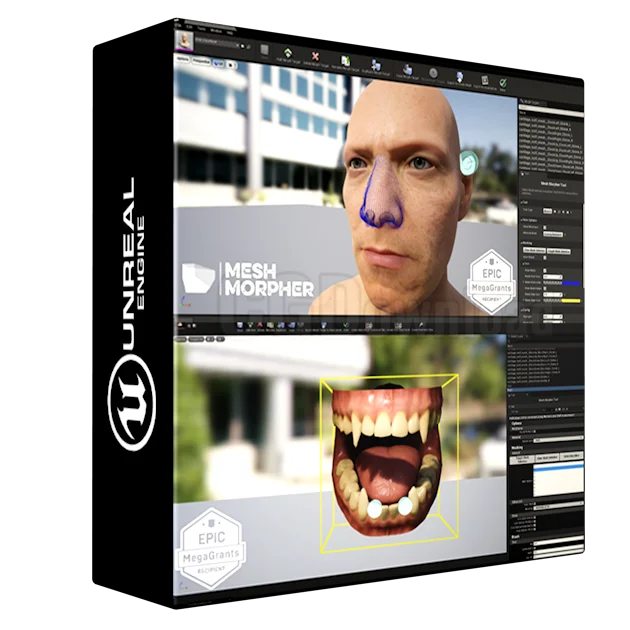Click the search field above the morph target list

550,109
